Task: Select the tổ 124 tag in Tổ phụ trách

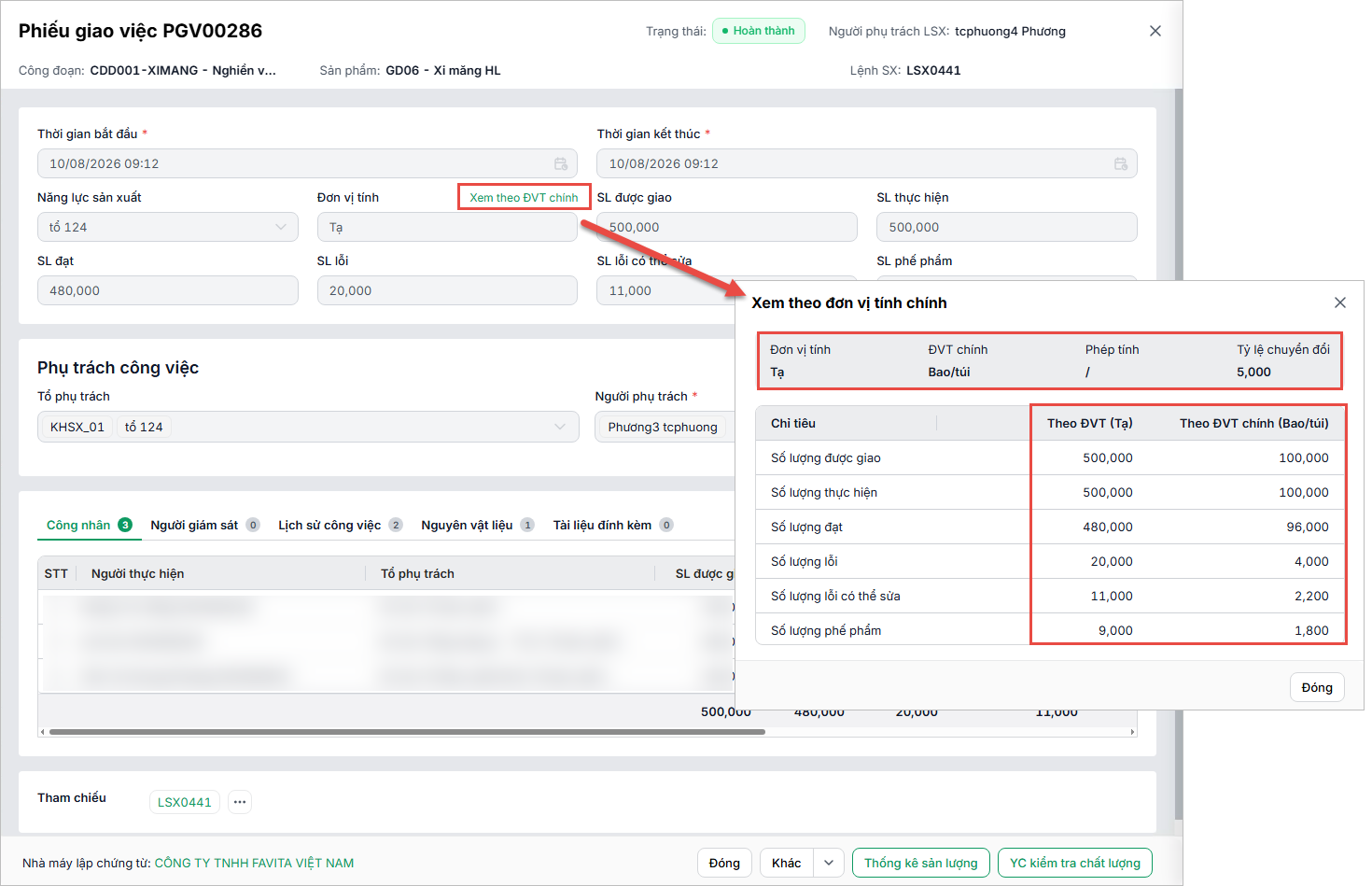Action: (x=144, y=427)
